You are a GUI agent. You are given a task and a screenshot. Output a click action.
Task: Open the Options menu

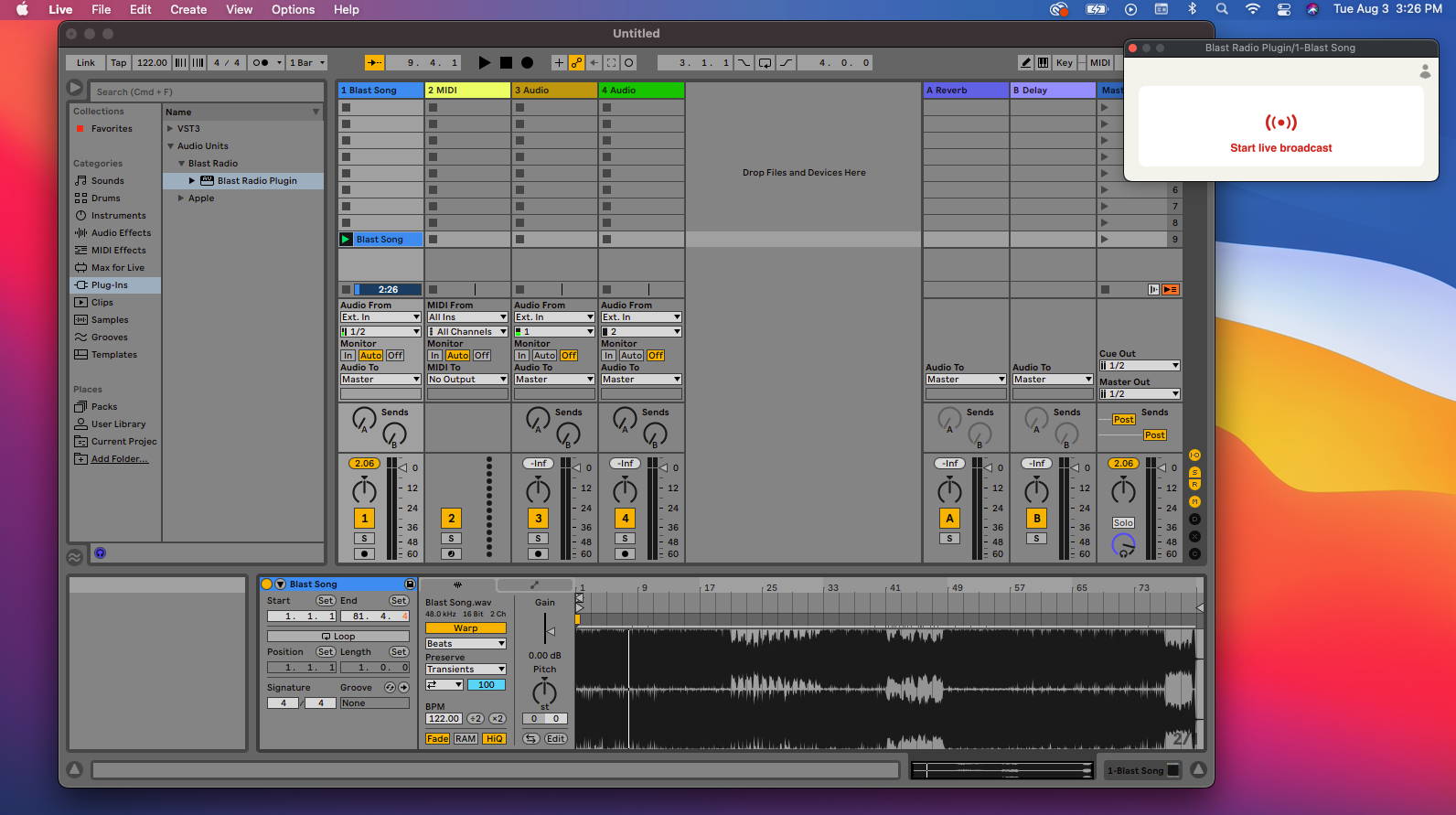point(293,9)
